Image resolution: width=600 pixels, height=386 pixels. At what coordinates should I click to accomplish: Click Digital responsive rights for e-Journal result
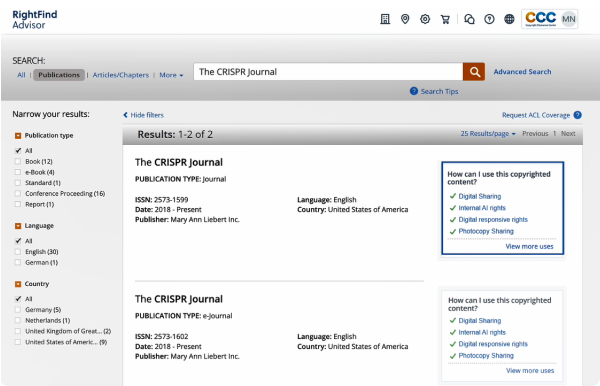point(493,344)
